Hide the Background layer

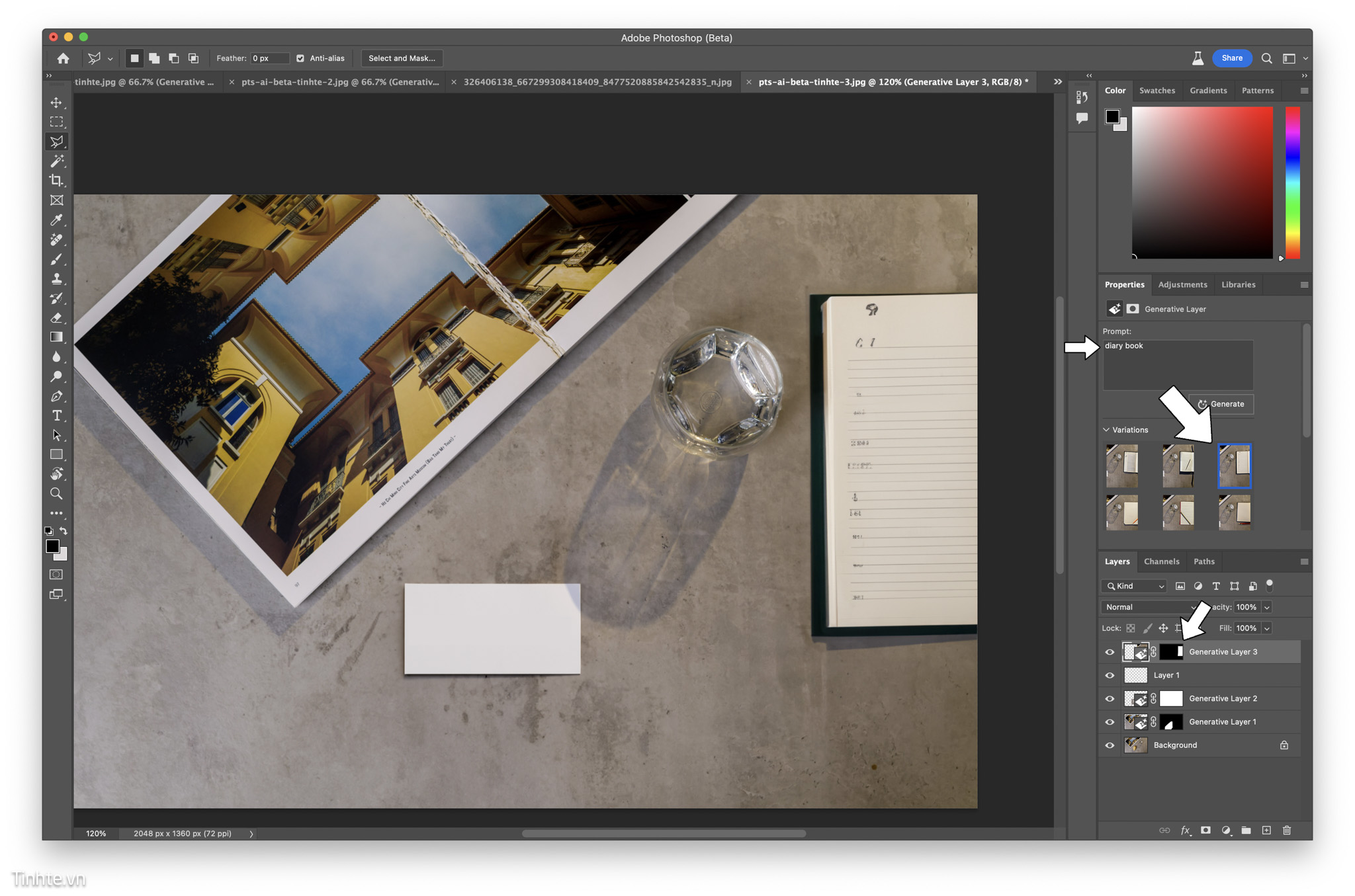coord(1107,746)
